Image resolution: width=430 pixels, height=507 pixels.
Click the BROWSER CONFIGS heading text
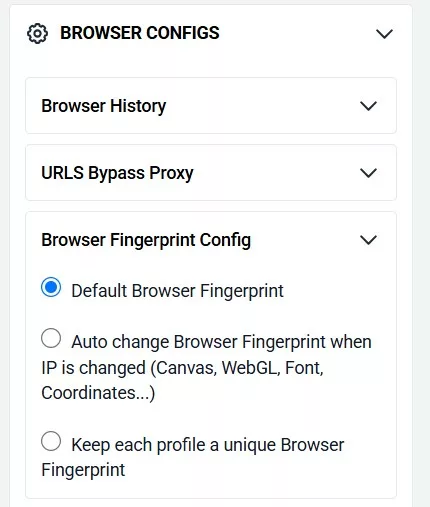(140, 33)
